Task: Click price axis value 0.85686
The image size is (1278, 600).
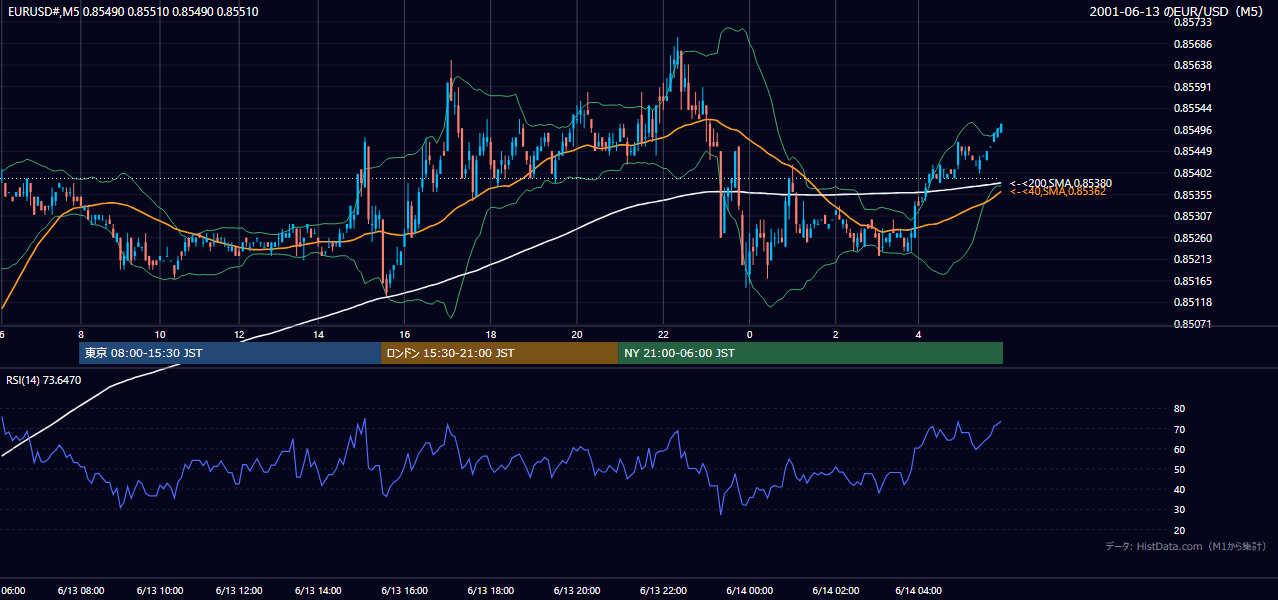Action: pos(1192,44)
